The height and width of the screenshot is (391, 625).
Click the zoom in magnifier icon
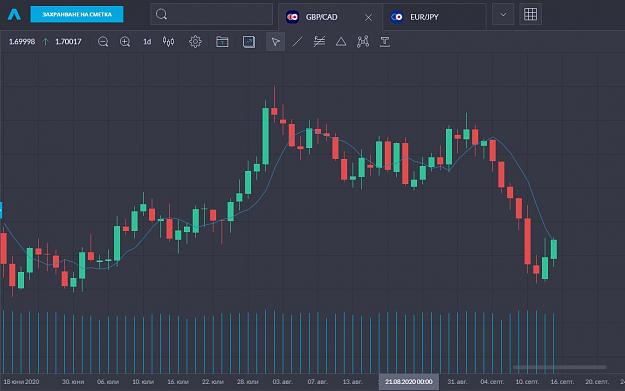125,41
